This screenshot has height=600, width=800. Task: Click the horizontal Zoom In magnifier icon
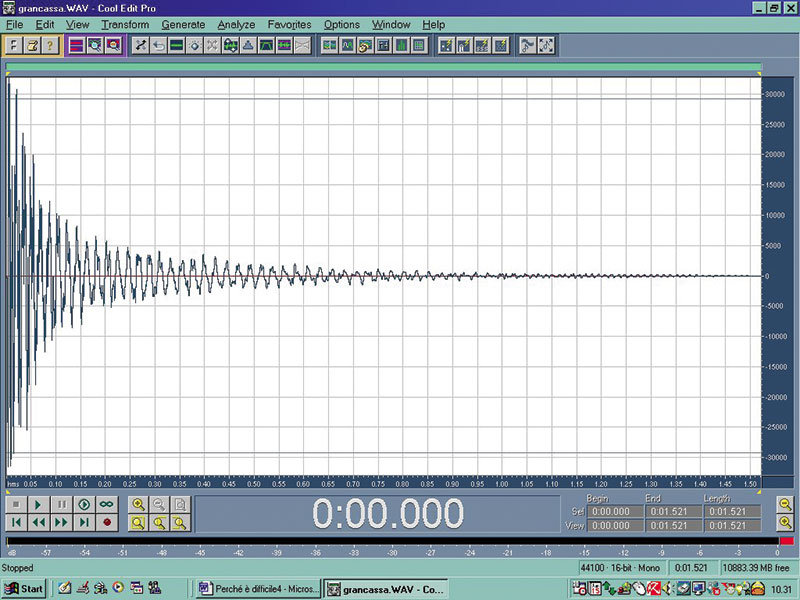pos(138,505)
